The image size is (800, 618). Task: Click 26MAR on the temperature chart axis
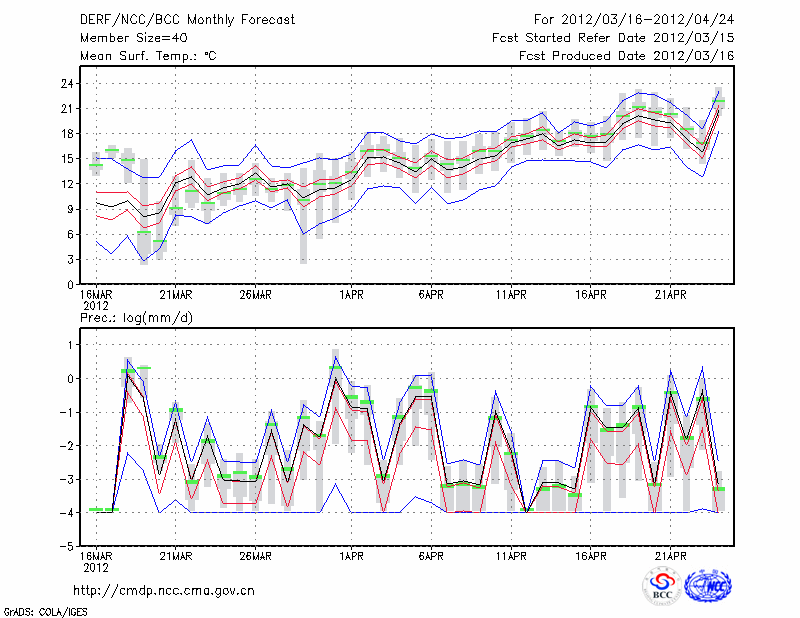pos(255,295)
